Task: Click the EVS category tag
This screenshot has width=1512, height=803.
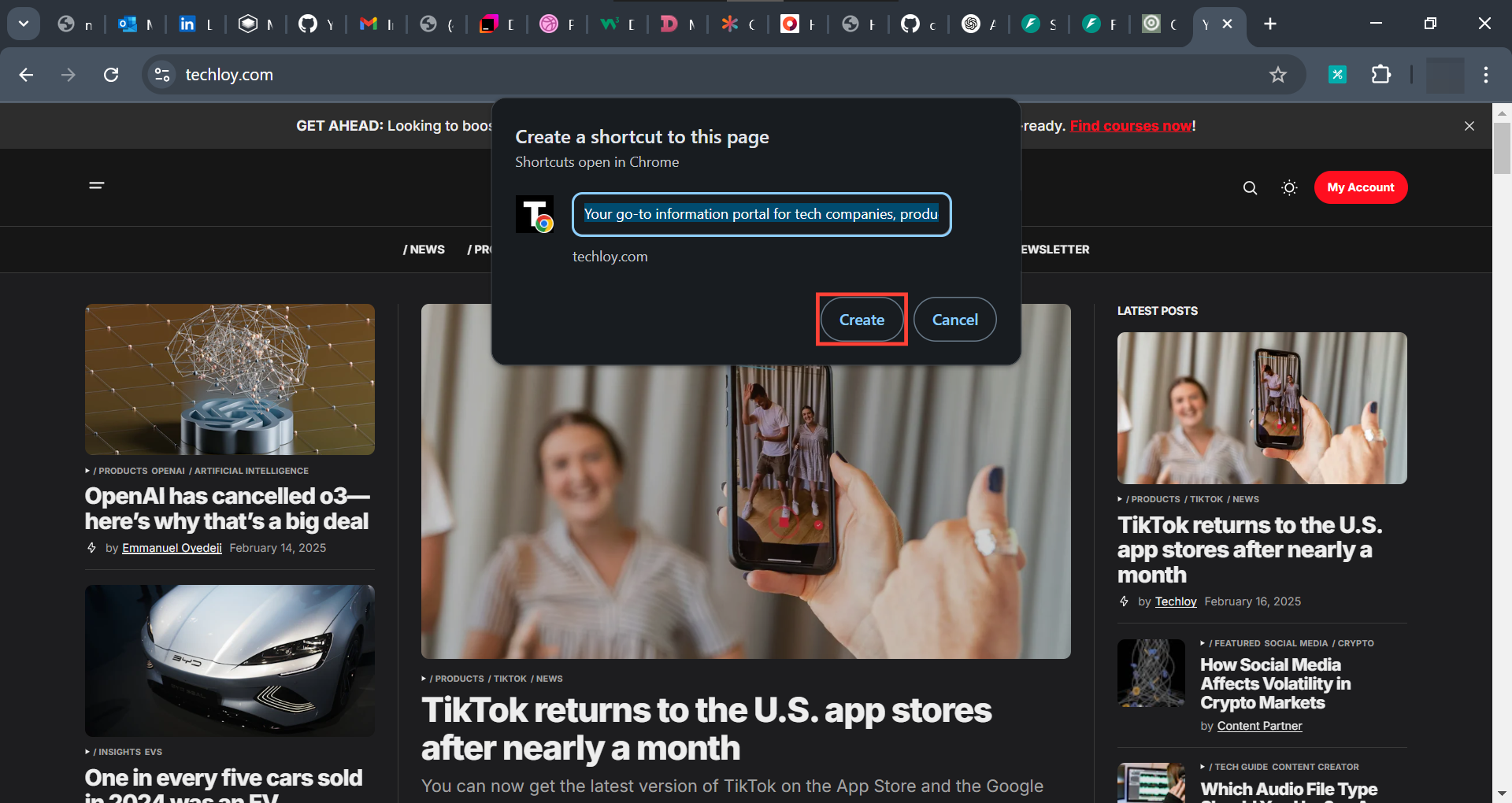Action: [x=154, y=752]
